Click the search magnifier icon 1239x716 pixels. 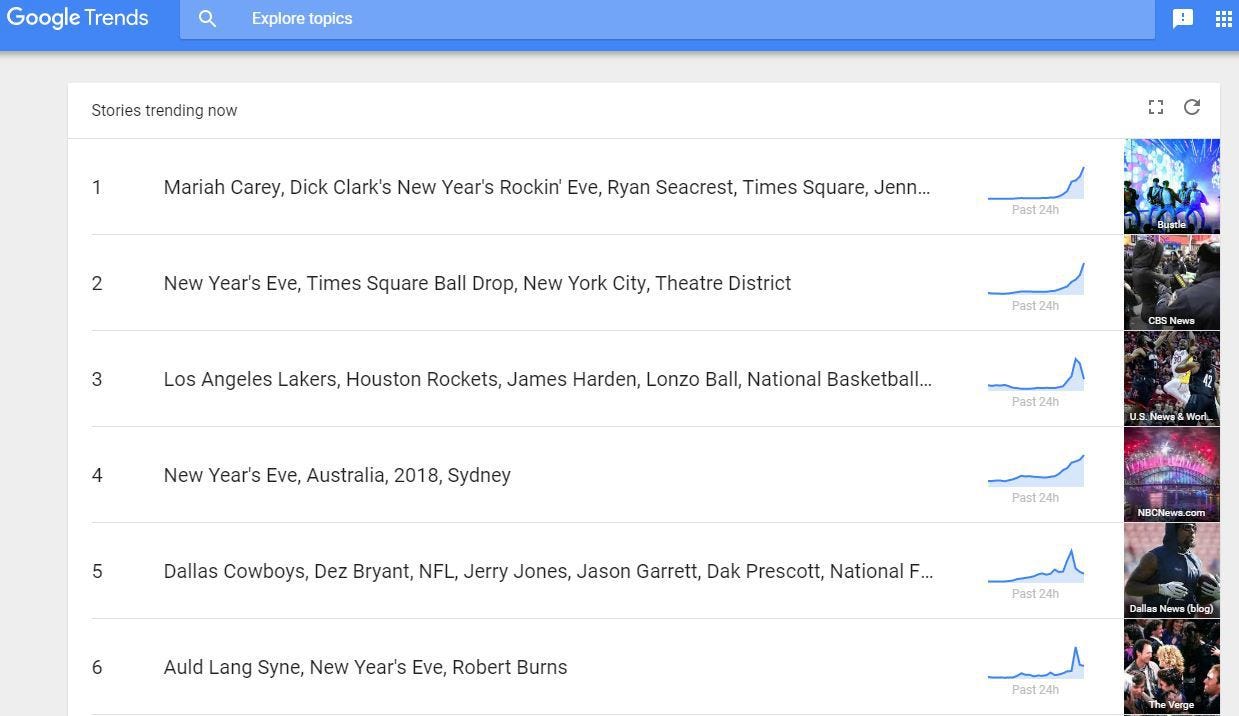click(207, 19)
